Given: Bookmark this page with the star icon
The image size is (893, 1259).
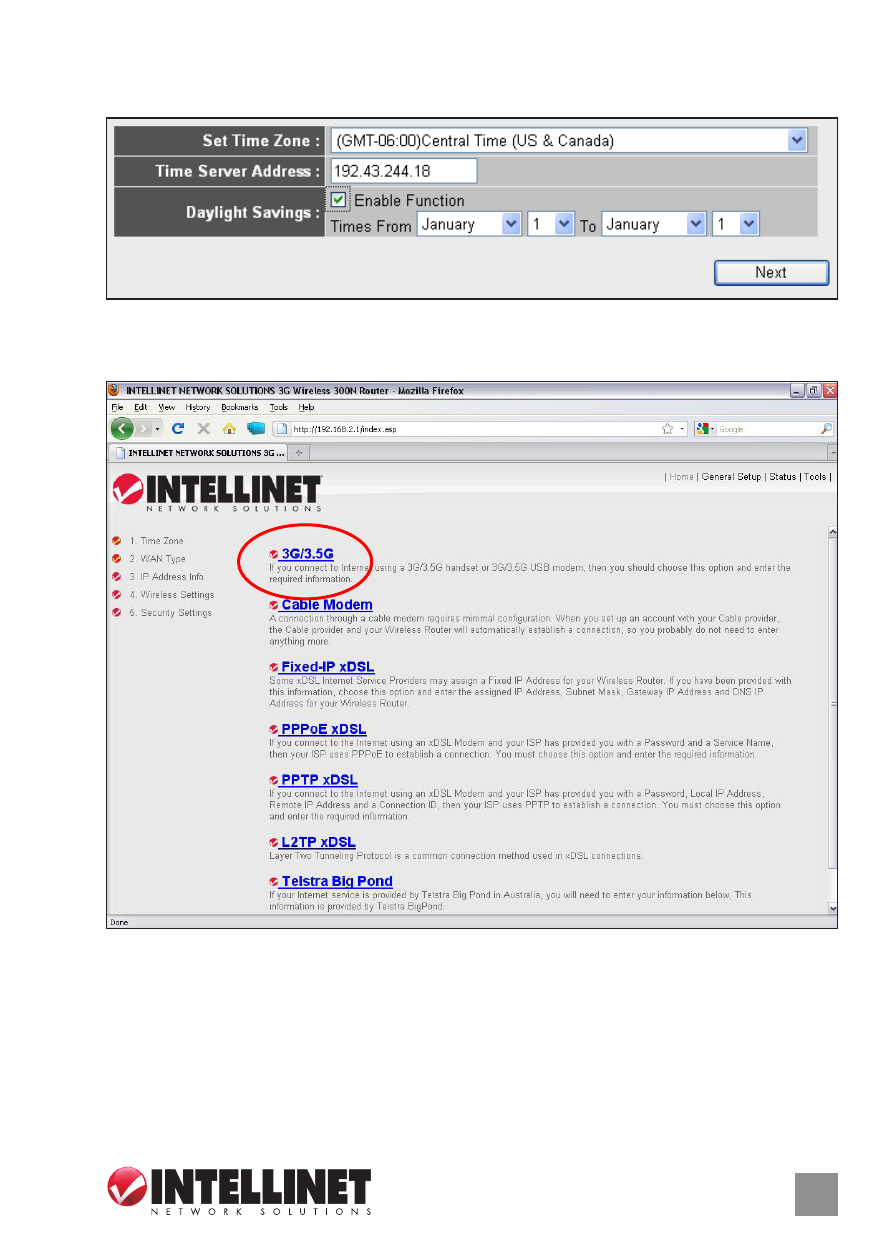Looking at the screenshot, I should 667,428.
